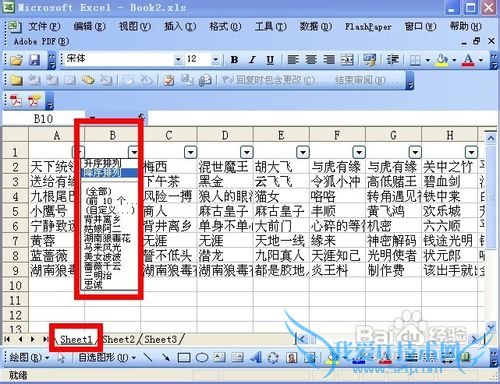
Task: Select the Arrow drawing tool
Action: click(x=166, y=357)
